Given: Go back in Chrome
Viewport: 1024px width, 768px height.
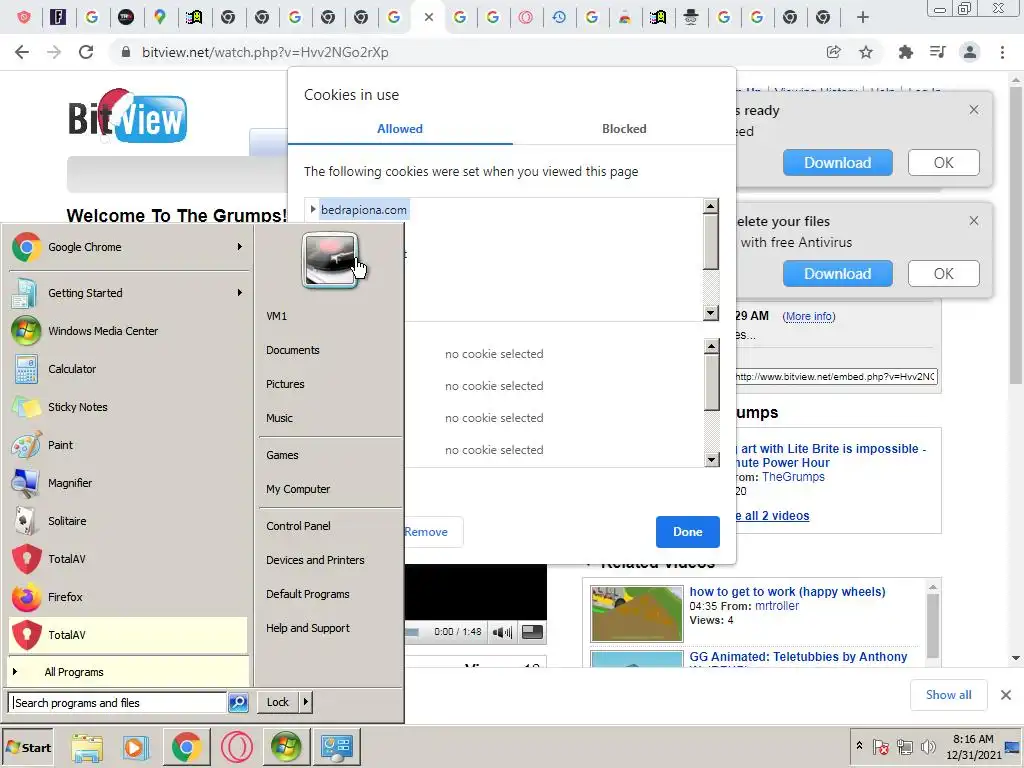Looking at the screenshot, I should [22, 52].
